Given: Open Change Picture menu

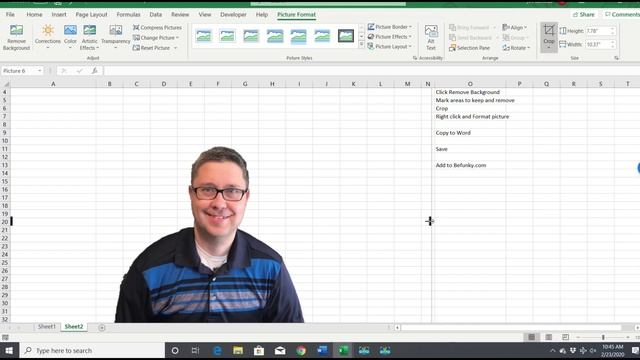Looking at the screenshot, I should [x=156, y=38].
